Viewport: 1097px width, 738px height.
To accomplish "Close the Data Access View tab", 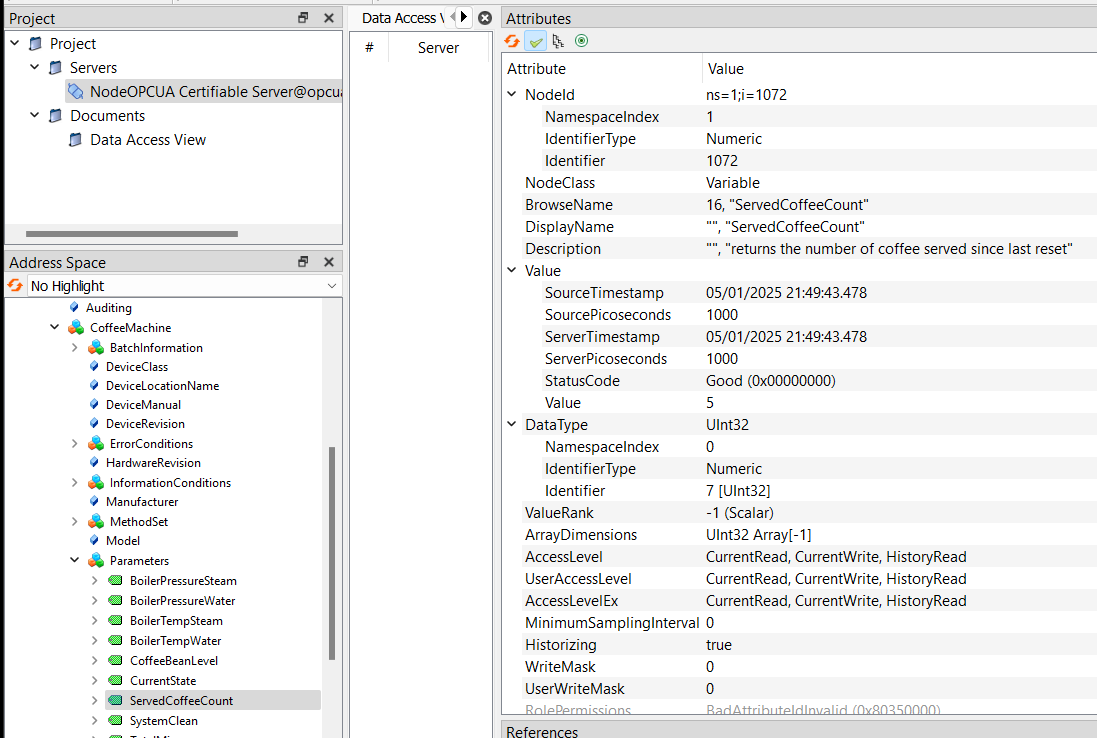I will click(485, 18).
